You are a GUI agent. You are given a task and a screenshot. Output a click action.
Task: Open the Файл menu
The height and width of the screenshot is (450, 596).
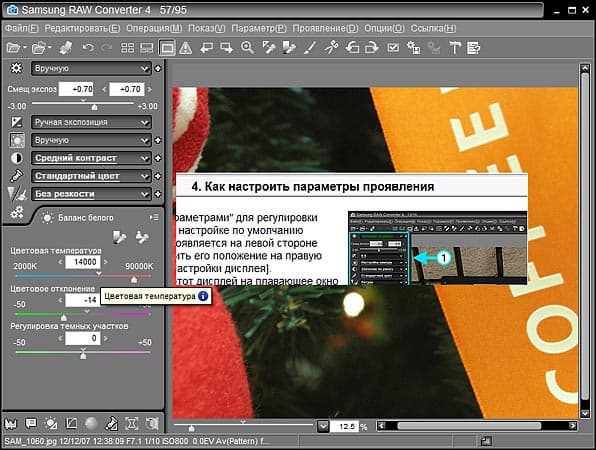point(22,29)
